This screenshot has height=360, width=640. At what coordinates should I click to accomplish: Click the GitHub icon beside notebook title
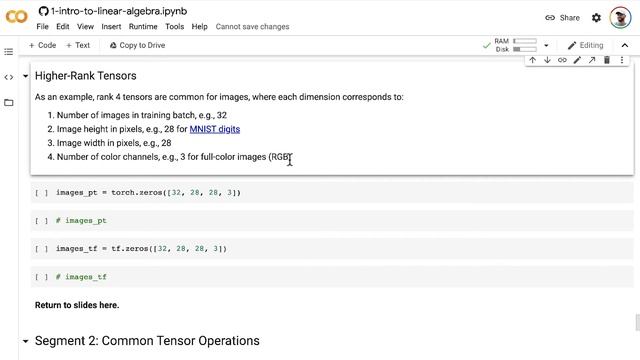(x=43, y=11)
